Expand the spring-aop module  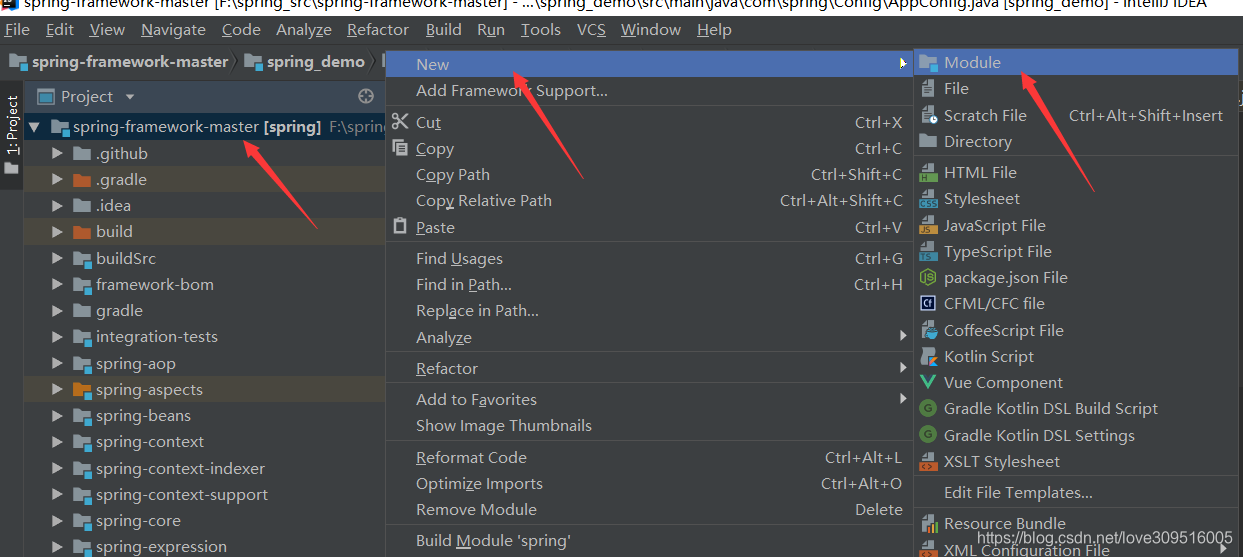[x=57, y=364]
